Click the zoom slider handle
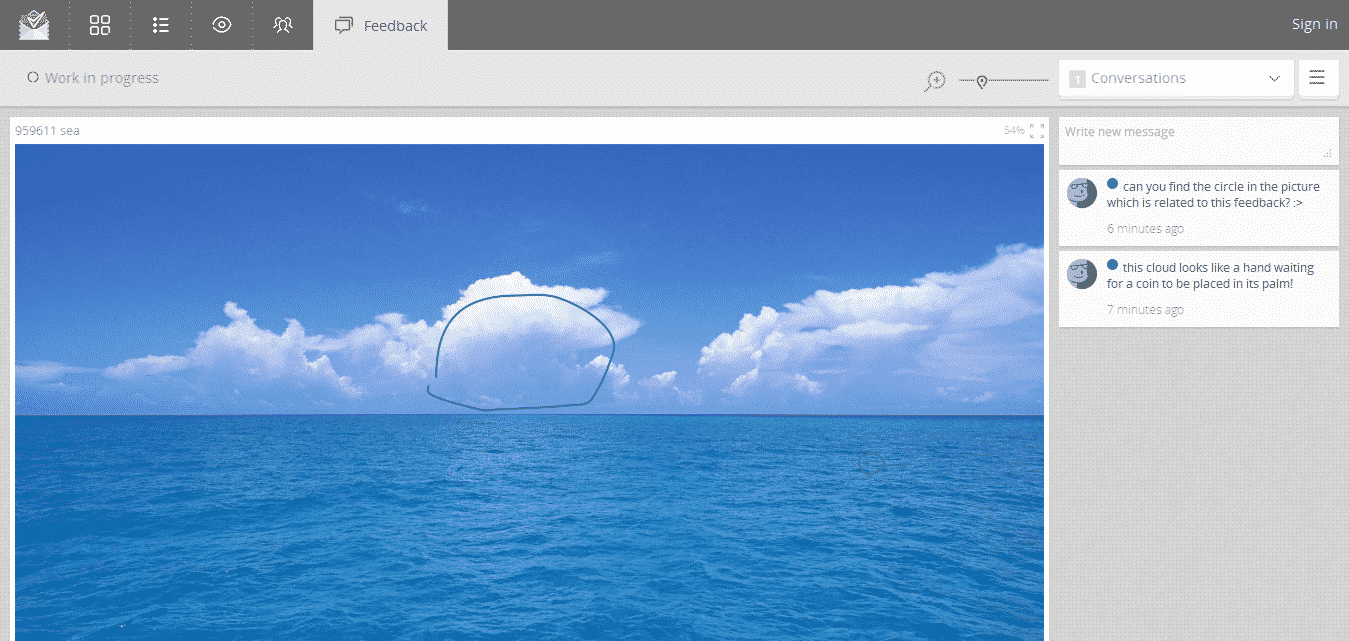This screenshot has width=1349, height=641. [x=982, y=81]
